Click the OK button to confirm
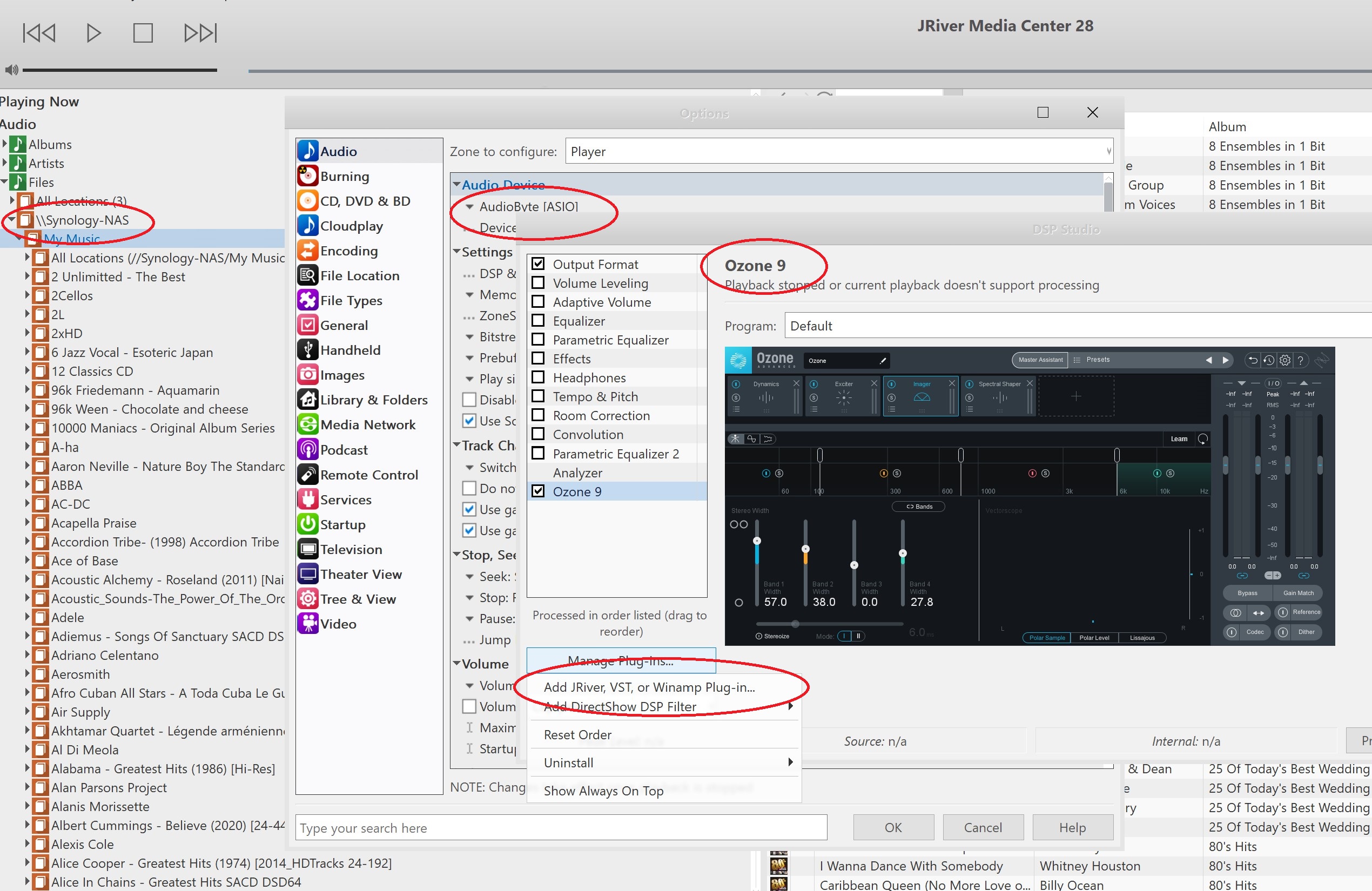1372x891 pixels. pos(893,827)
